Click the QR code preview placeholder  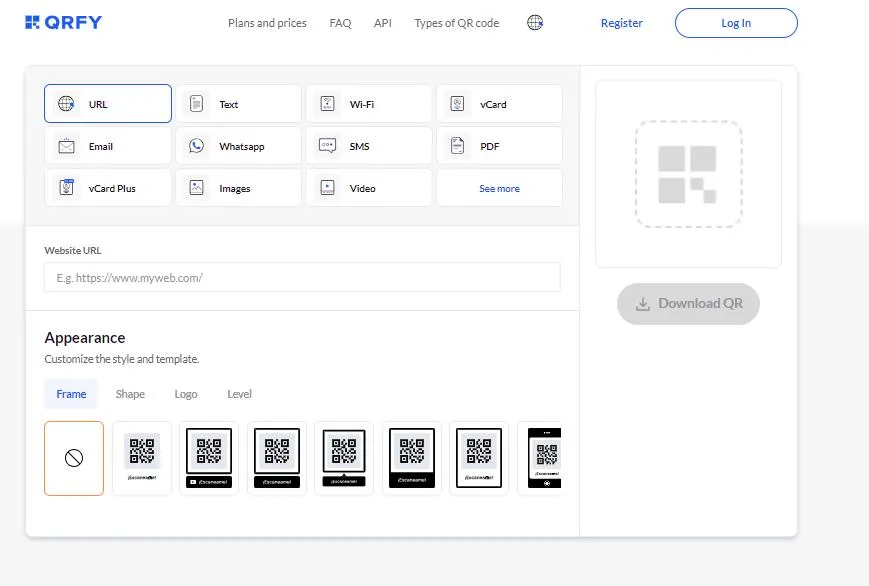click(688, 174)
